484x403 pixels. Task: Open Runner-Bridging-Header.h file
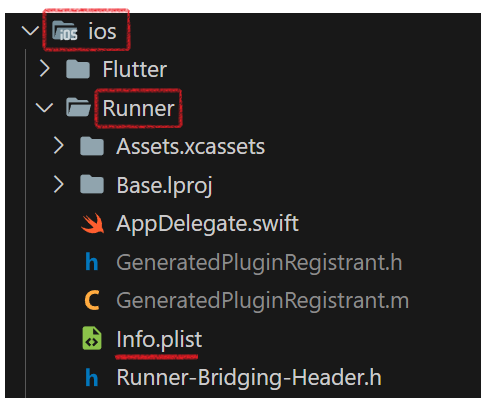pos(249,378)
